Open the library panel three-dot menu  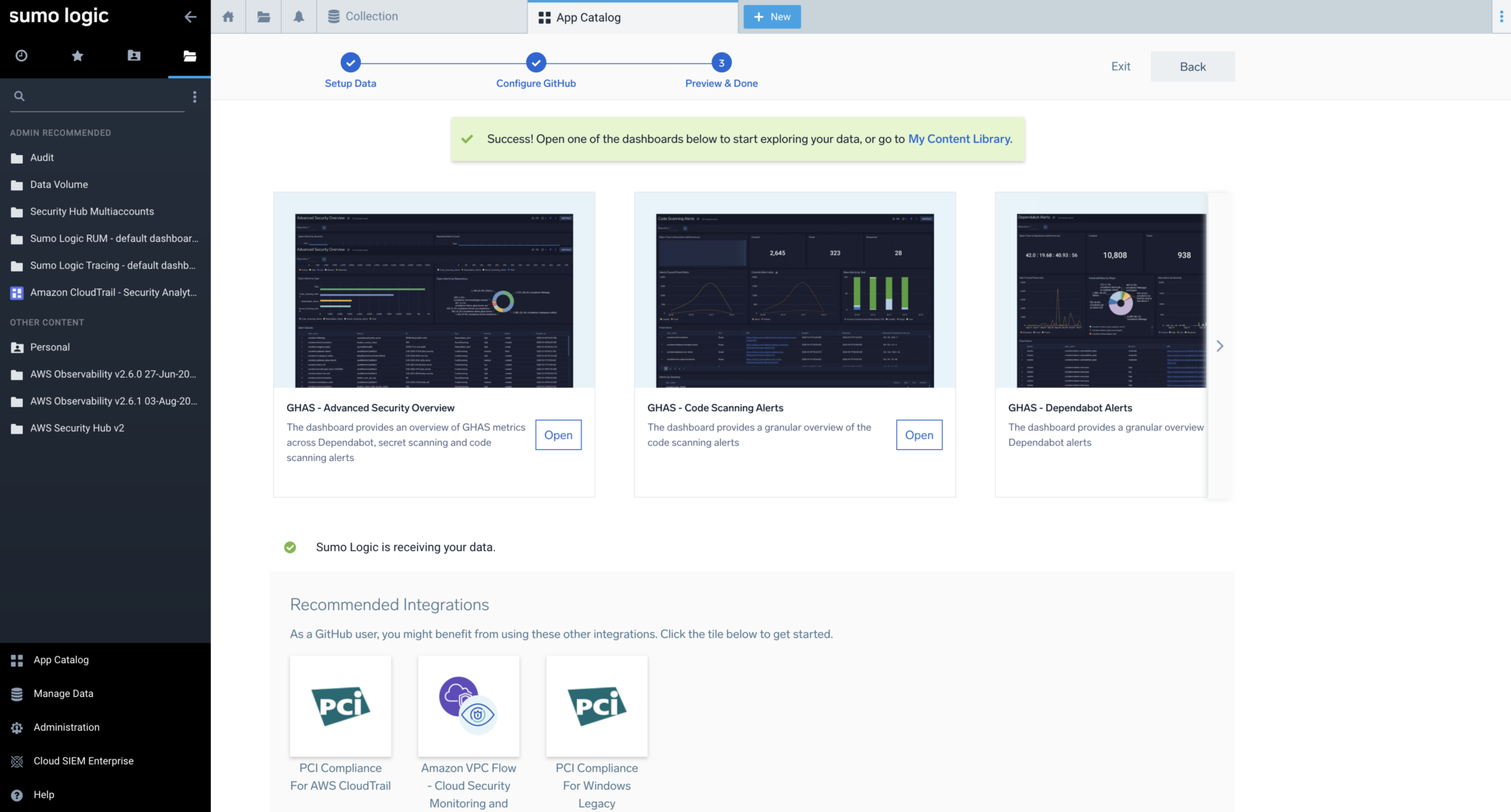point(194,96)
